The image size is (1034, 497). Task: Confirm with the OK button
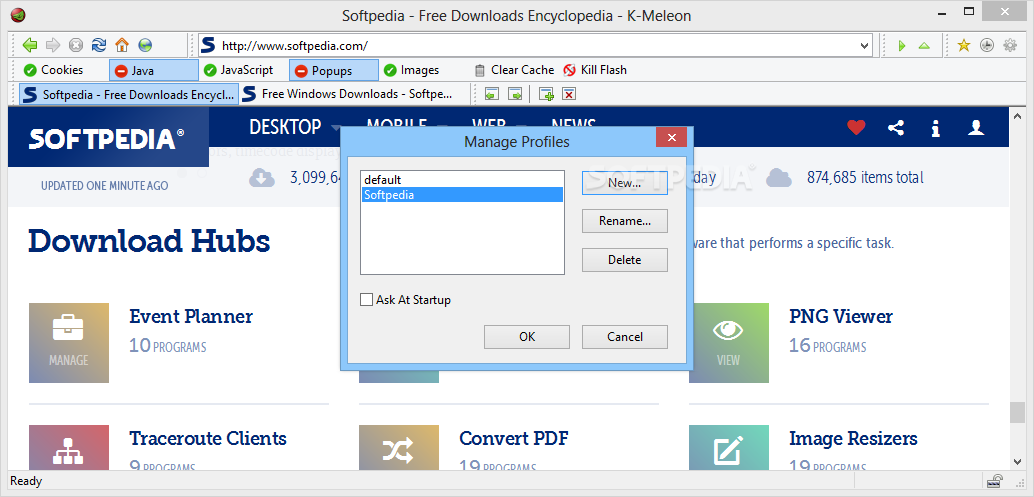(527, 337)
